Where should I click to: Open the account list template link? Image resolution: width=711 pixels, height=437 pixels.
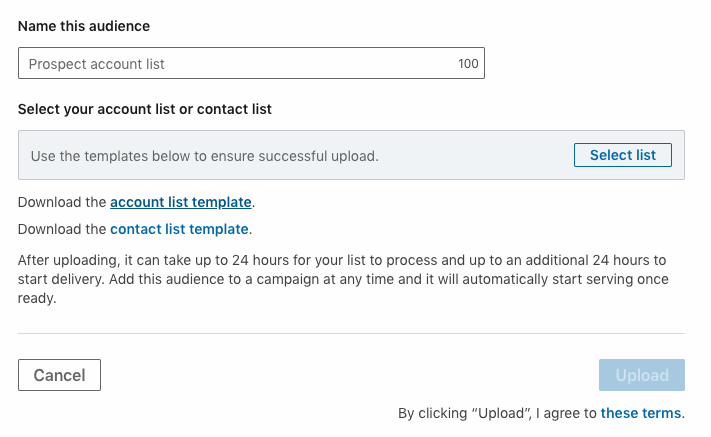(180, 202)
